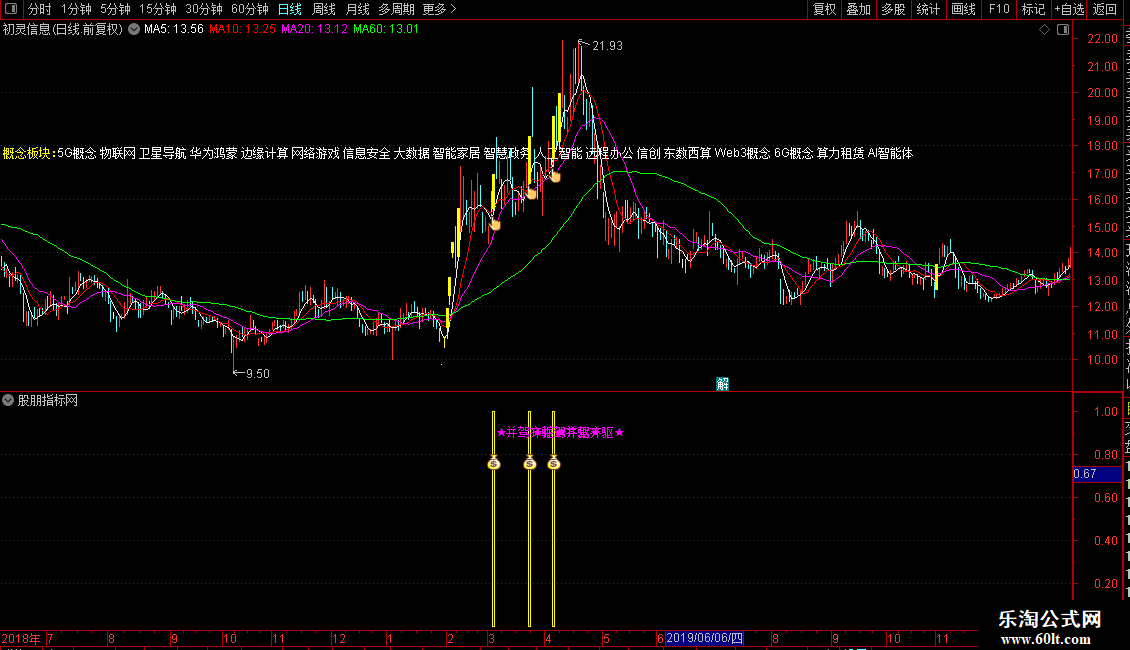Select the 15分钟 period tab
This screenshot has width=1130, height=650.
pyautogui.click(x=158, y=9)
